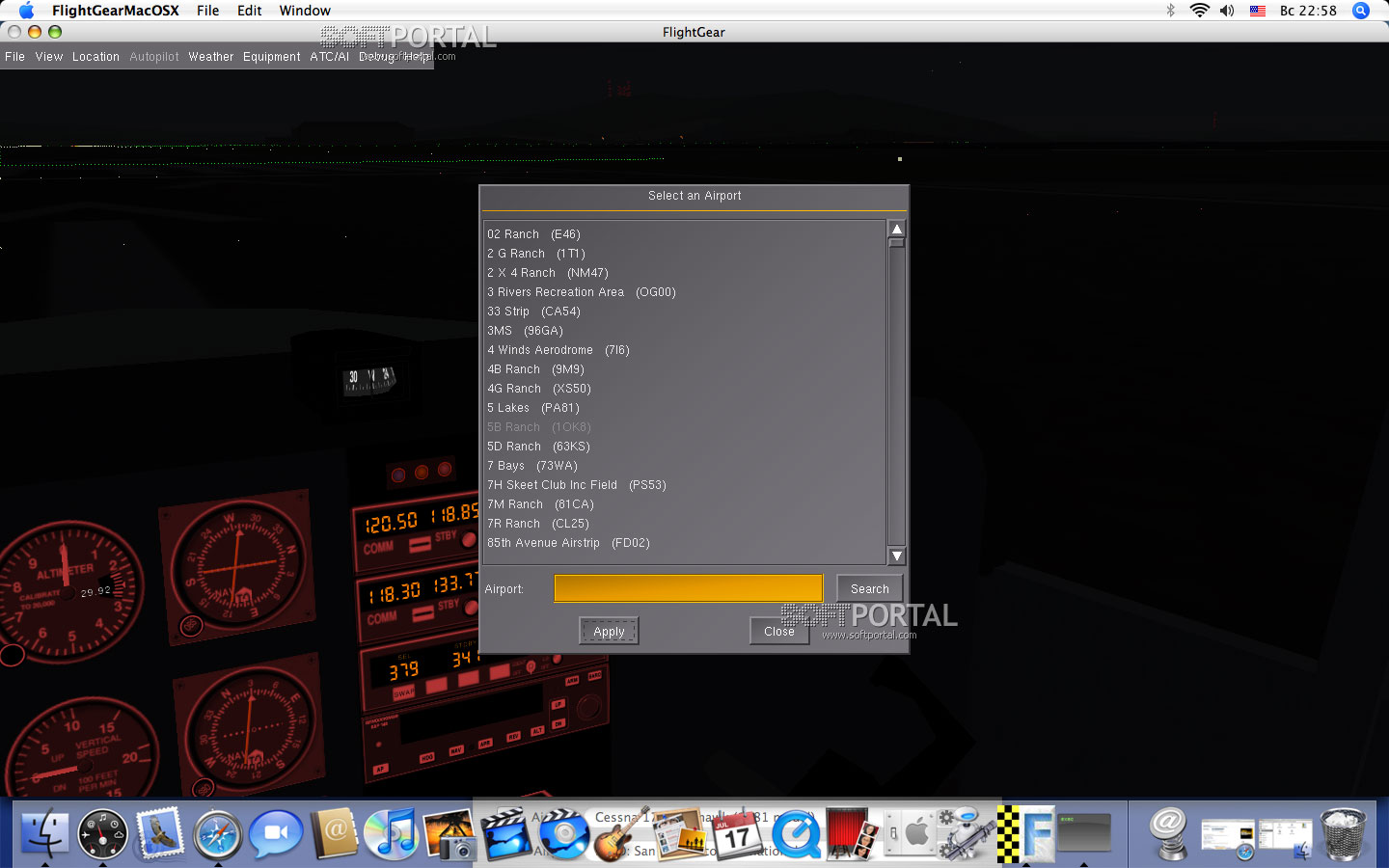Click the Airport text input field
Image resolution: width=1389 pixels, height=868 pixels.
[x=689, y=588]
